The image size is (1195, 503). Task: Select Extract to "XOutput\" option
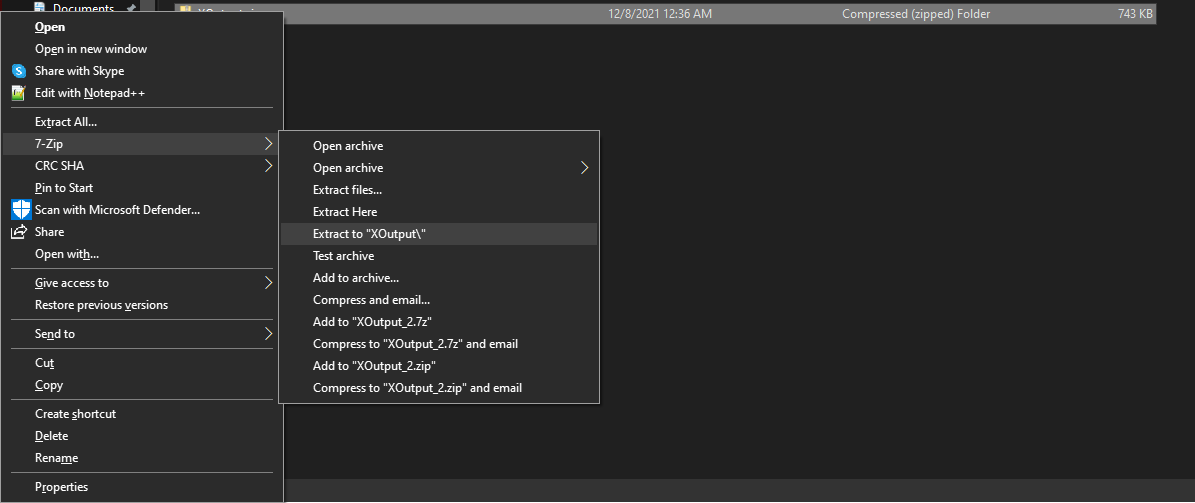376,234
